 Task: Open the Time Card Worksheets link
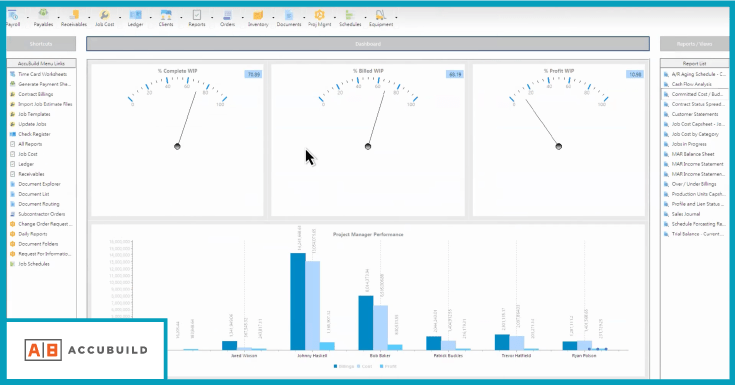pyautogui.click(x=42, y=74)
